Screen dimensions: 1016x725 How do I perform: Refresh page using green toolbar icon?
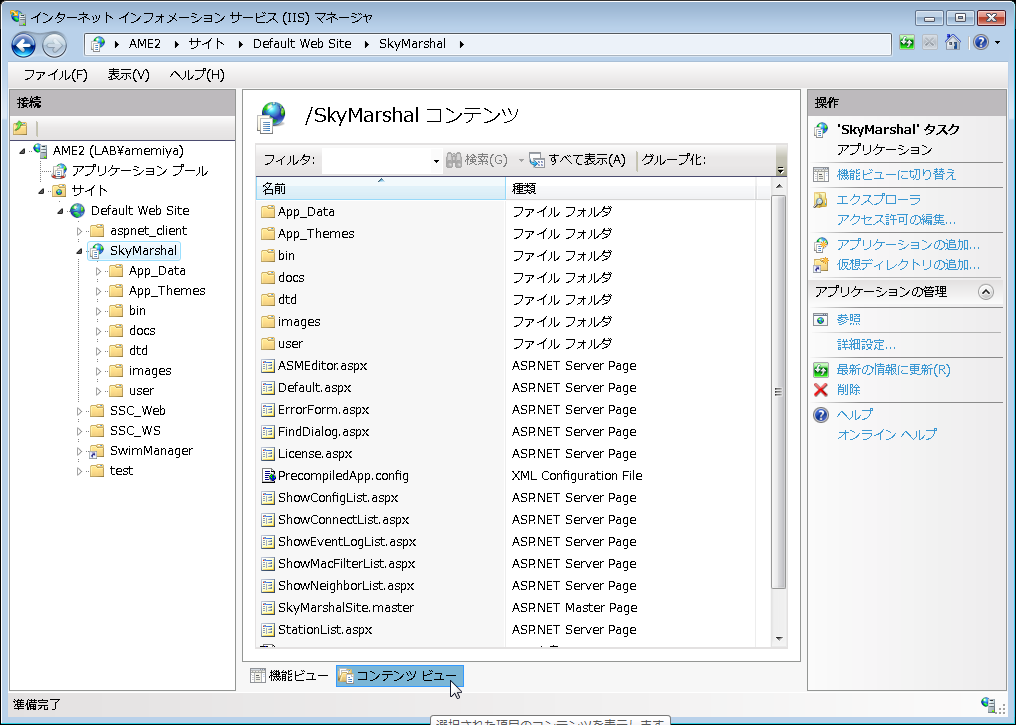[906, 43]
